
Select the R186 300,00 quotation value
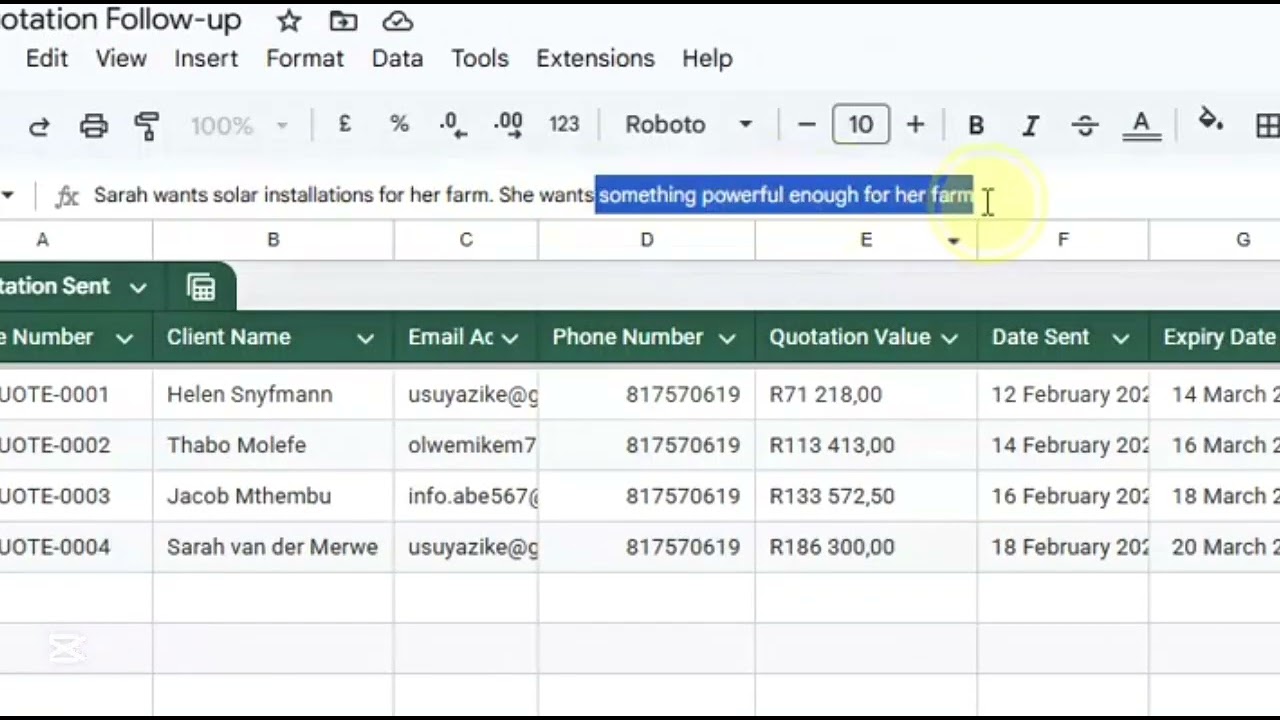(866, 547)
